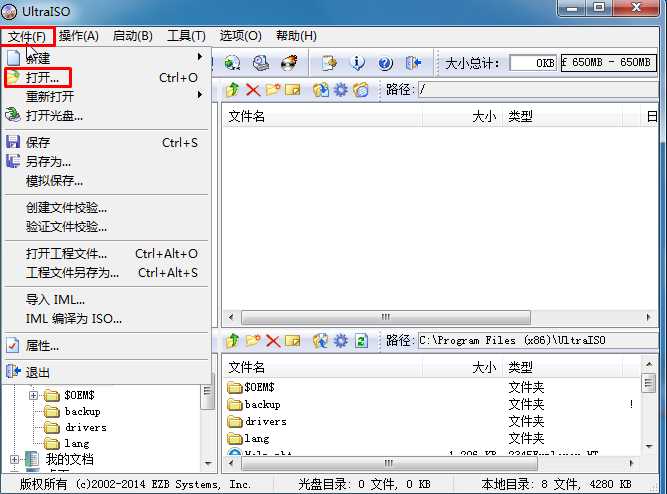Click the local path input field
Screen dimensions: 667x494
click(x=535, y=341)
